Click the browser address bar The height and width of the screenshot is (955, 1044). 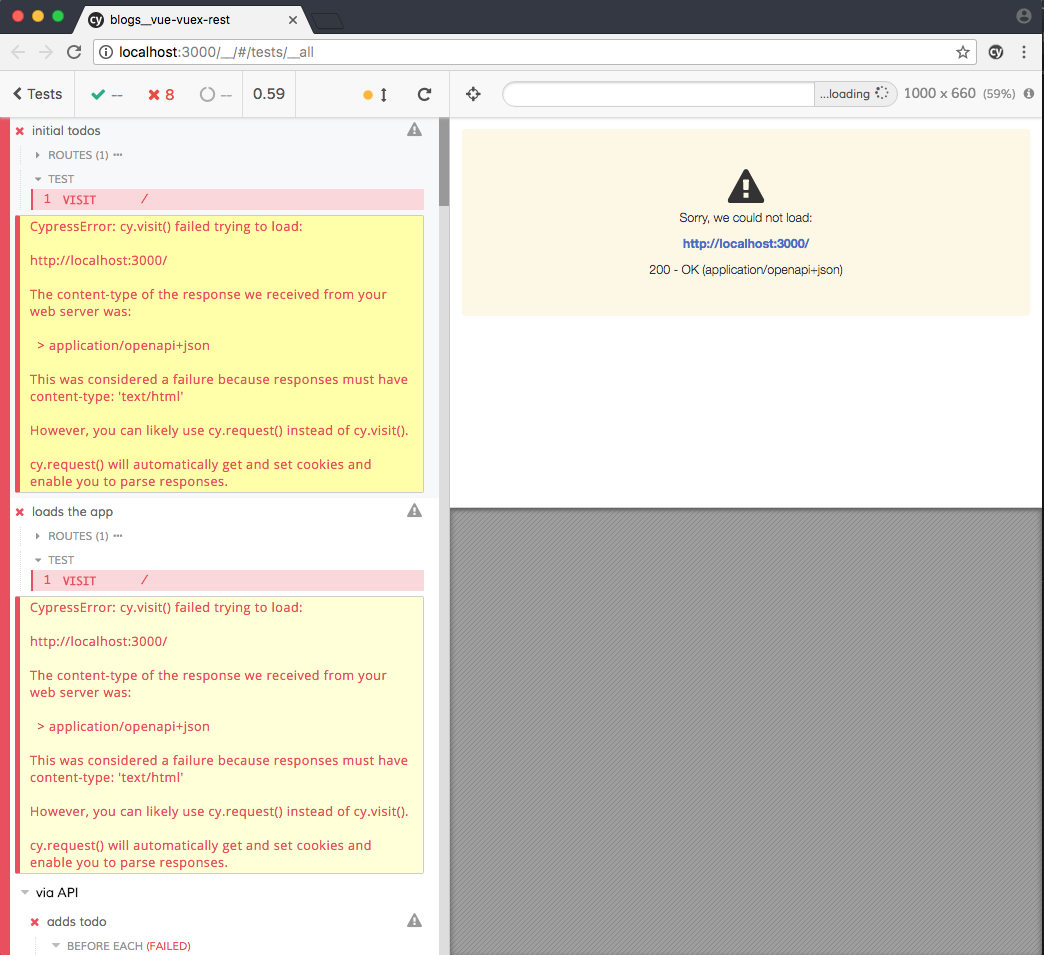point(535,52)
